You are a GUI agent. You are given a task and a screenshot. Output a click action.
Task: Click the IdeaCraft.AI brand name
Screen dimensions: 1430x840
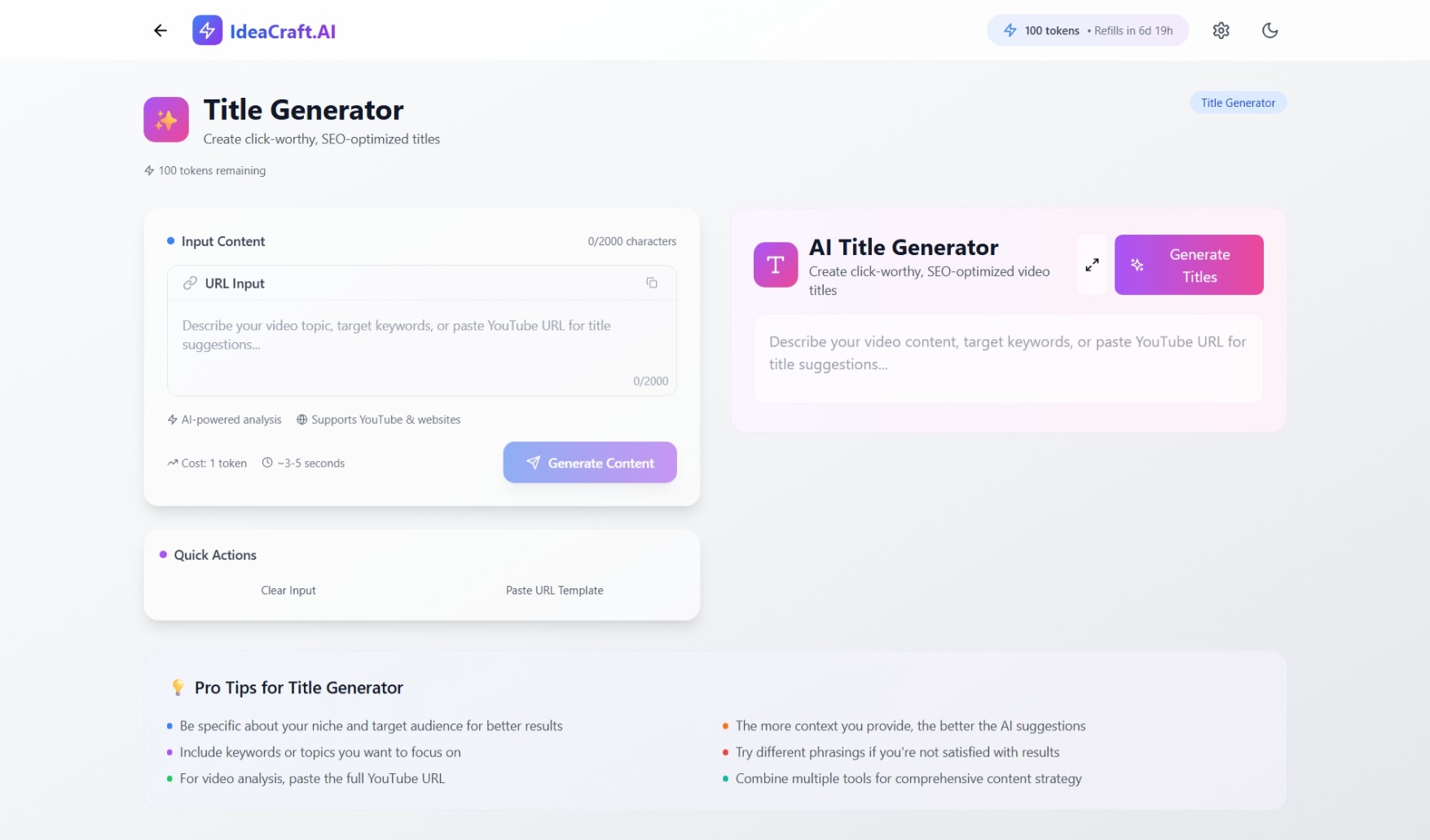click(x=283, y=32)
